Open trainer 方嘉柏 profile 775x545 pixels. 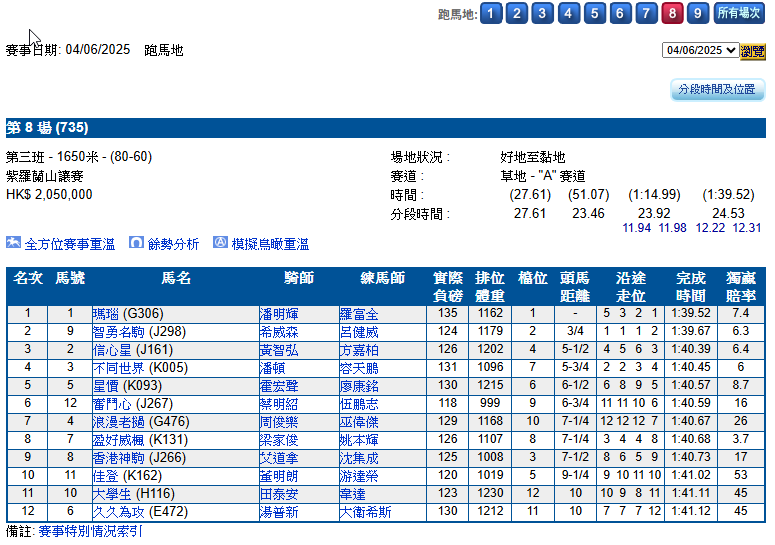(x=359, y=350)
